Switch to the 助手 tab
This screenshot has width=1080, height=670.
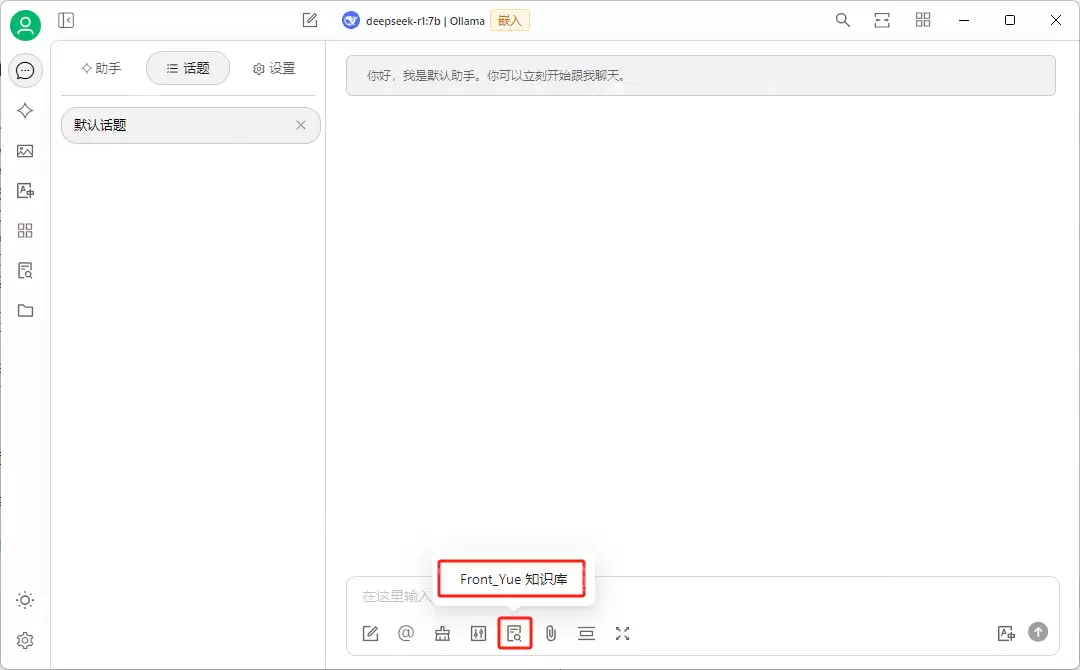click(101, 68)
